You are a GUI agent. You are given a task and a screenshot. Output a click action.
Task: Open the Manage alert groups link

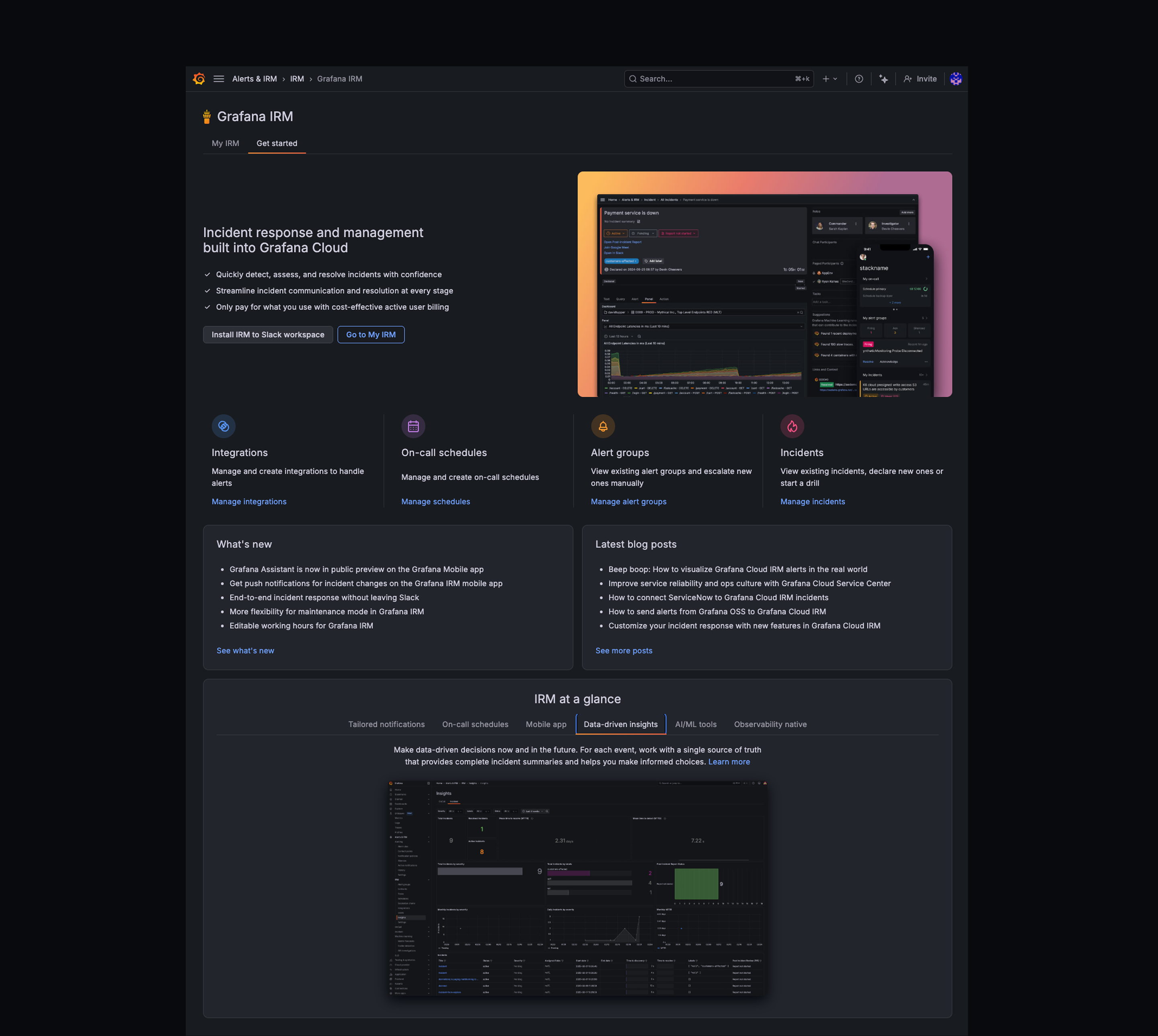(628, 501)
